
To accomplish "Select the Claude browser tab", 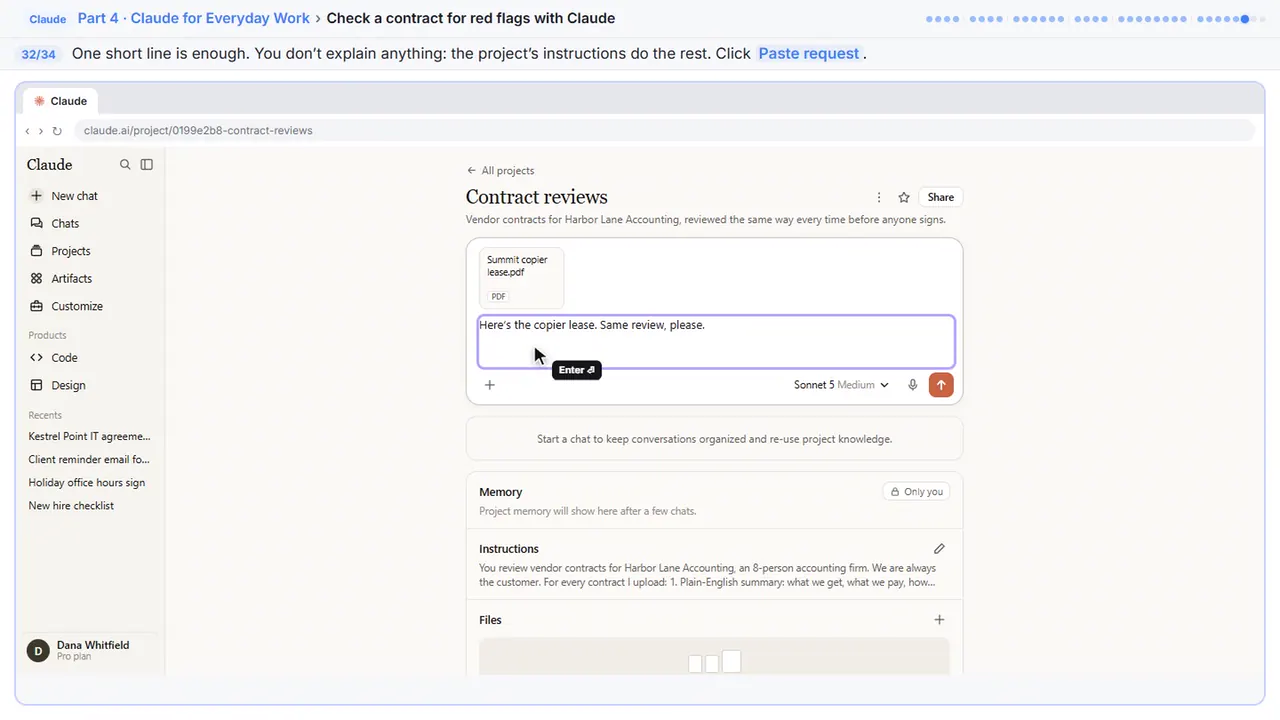I will (x=61, y=101).
